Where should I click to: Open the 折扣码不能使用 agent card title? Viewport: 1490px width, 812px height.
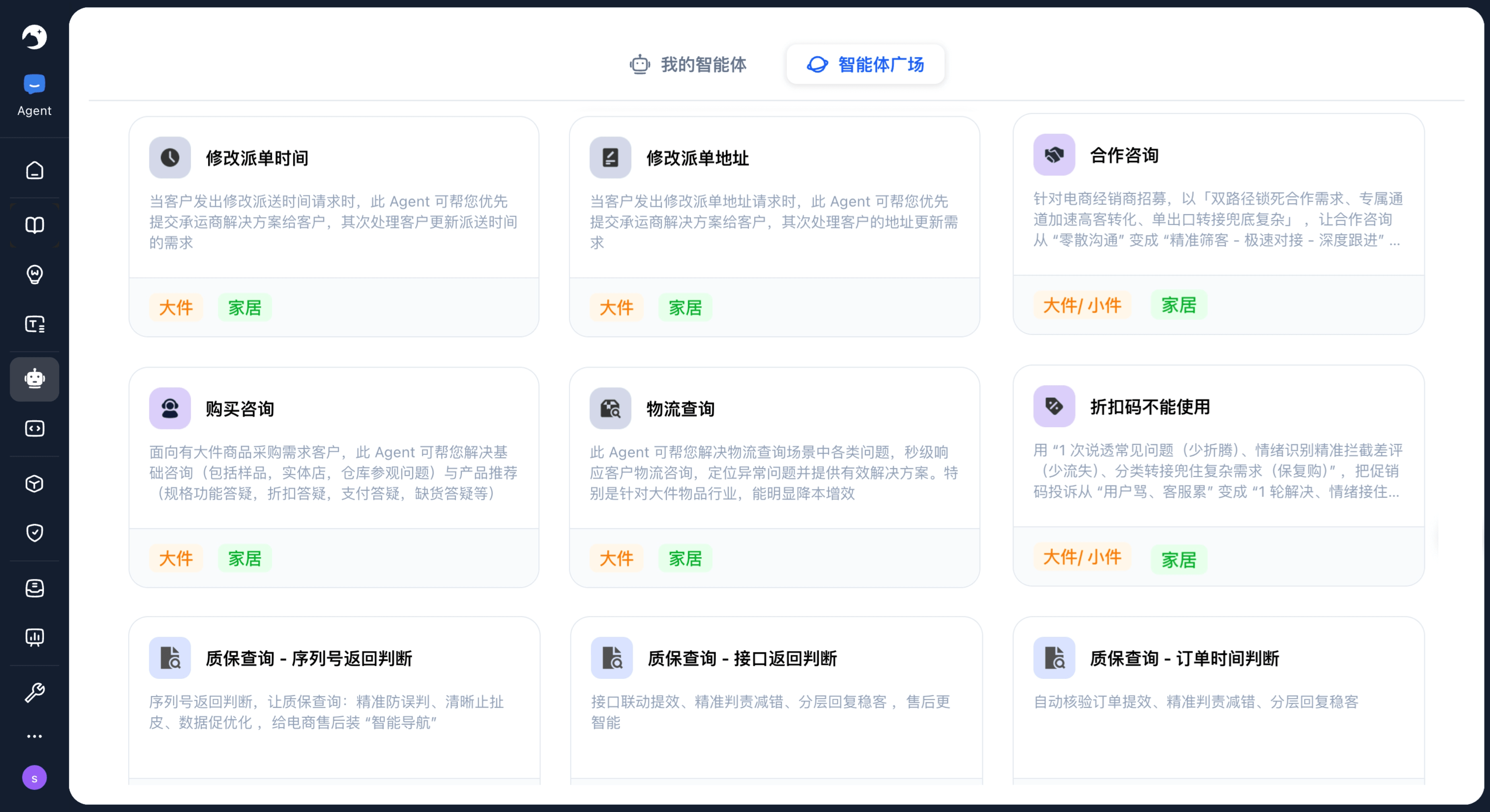click(1150, 407)
